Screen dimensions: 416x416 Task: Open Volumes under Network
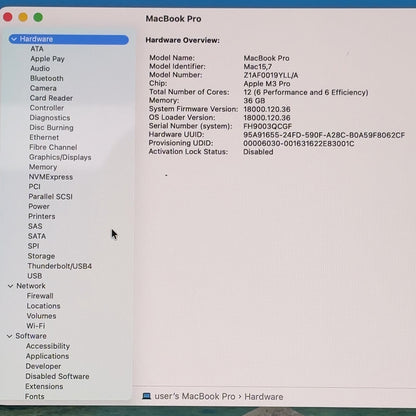[41, 316]
